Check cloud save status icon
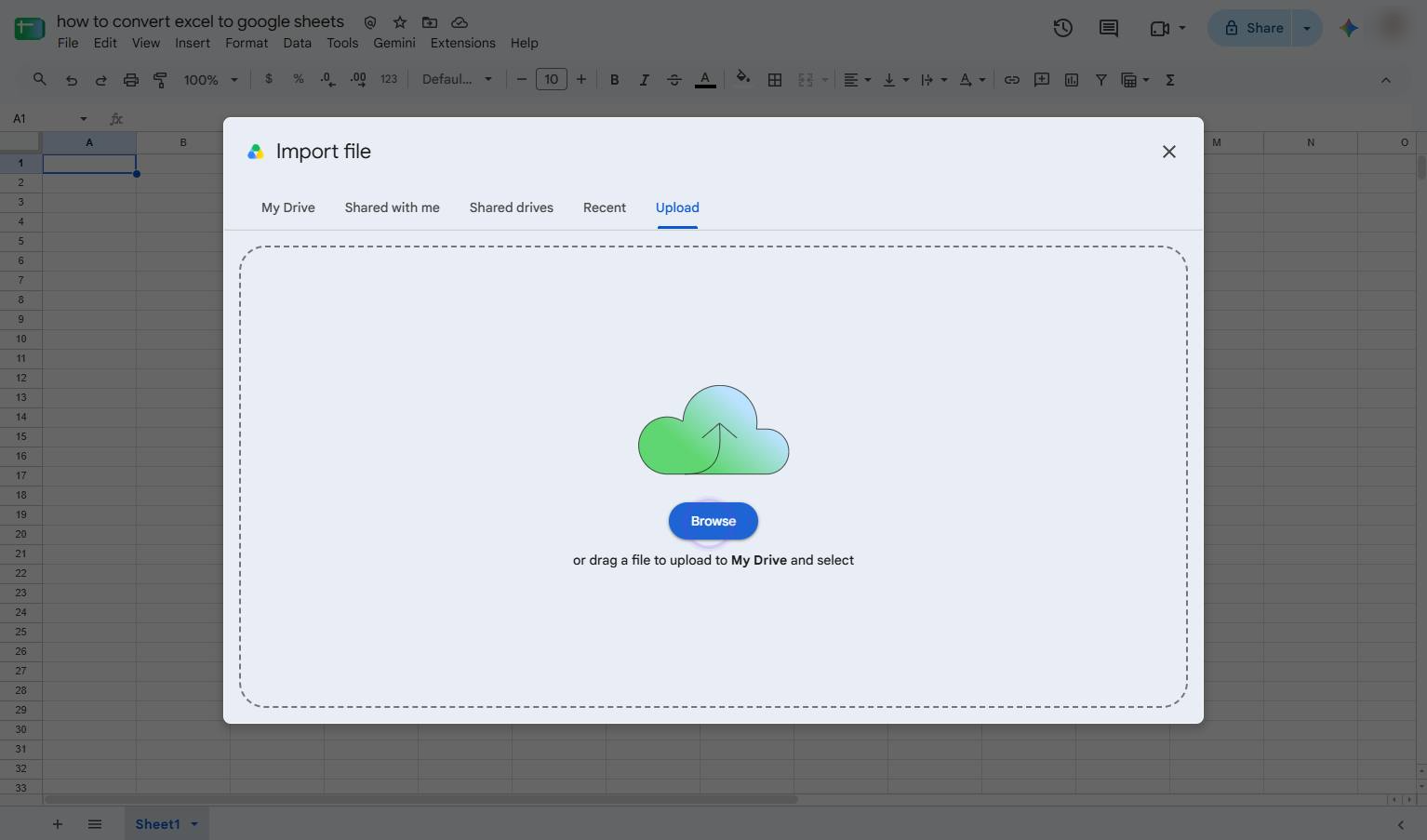1427x840 pixels. point(460,22)
